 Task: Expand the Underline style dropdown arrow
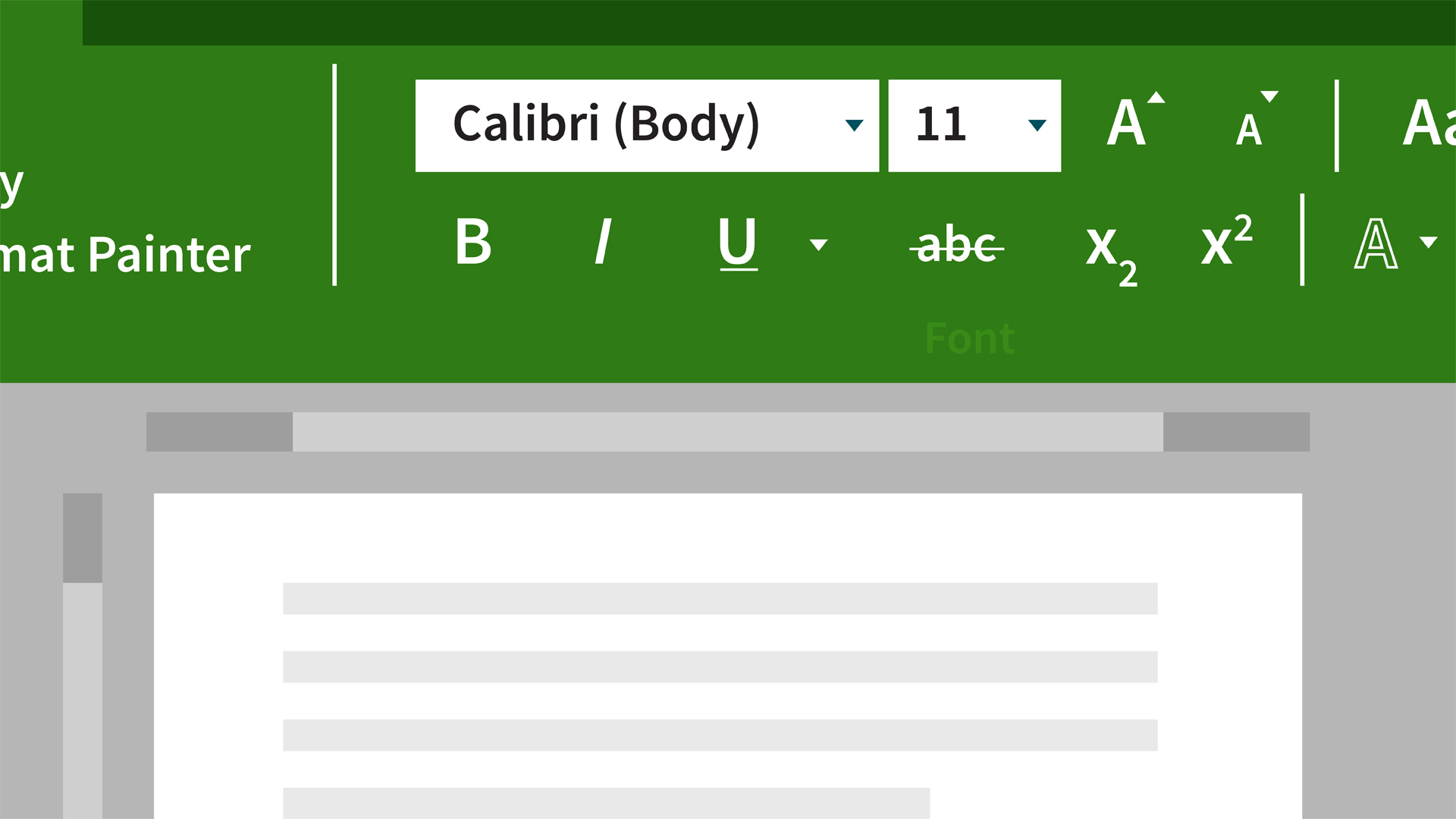coord(818,244)
